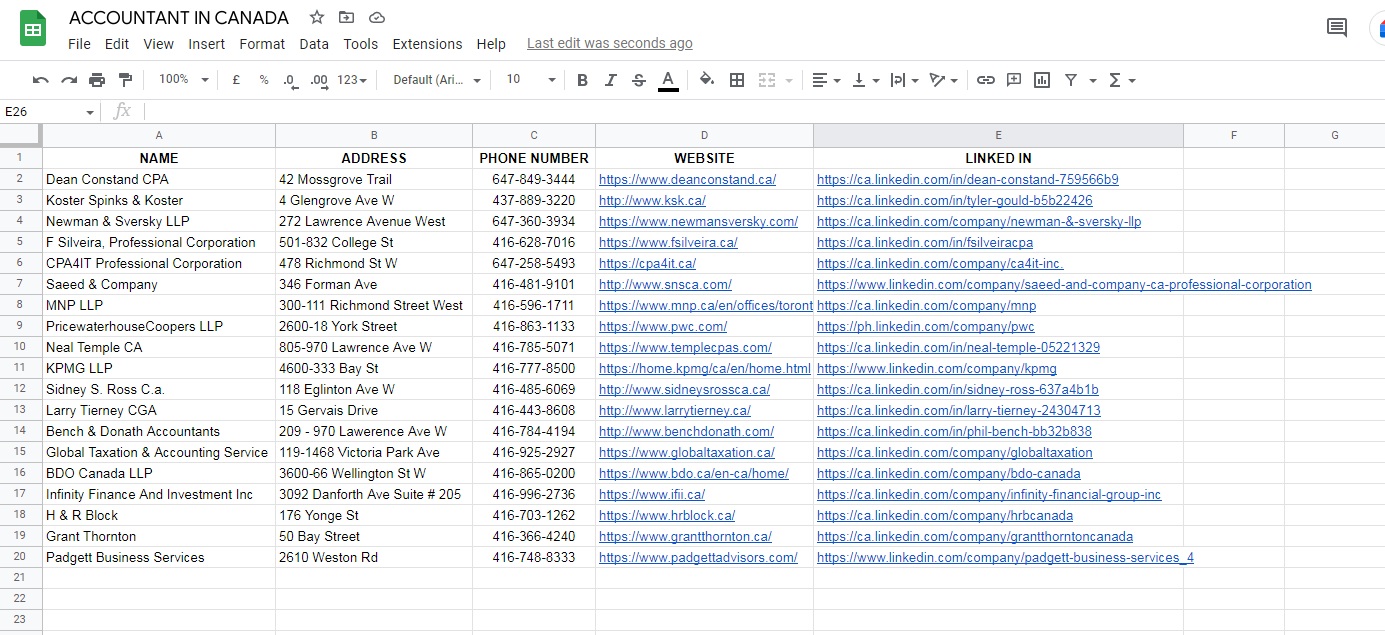This screenshot has width=1385, height=635.
Task: Open the ksk.ca website link
Action: [652, 201]
